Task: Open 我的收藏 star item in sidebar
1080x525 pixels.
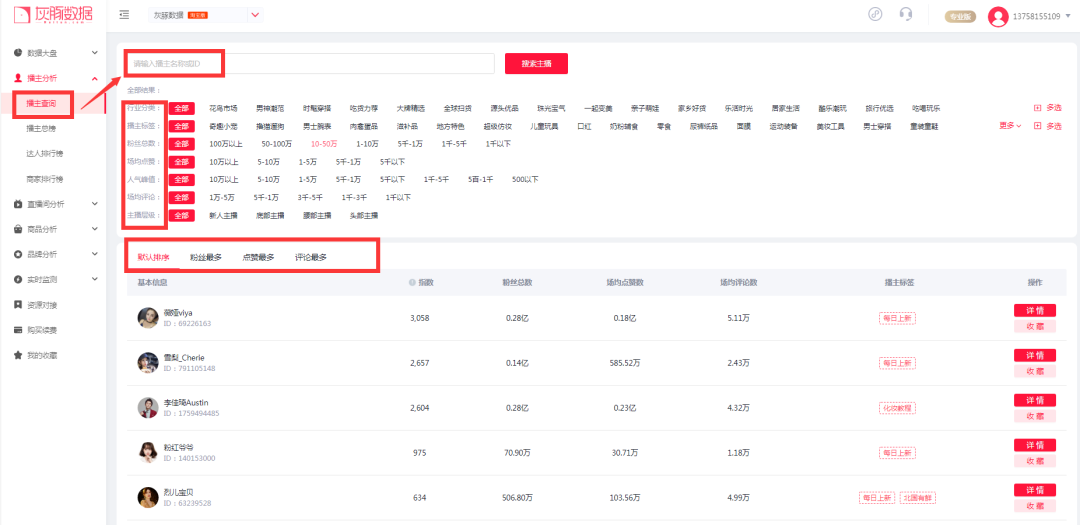Action: pos(42,355)
